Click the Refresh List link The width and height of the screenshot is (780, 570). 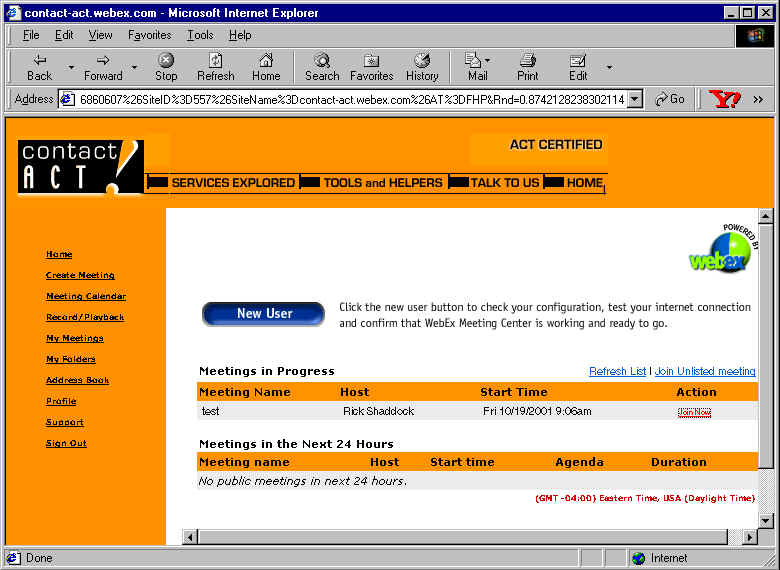tap(617, 371)
